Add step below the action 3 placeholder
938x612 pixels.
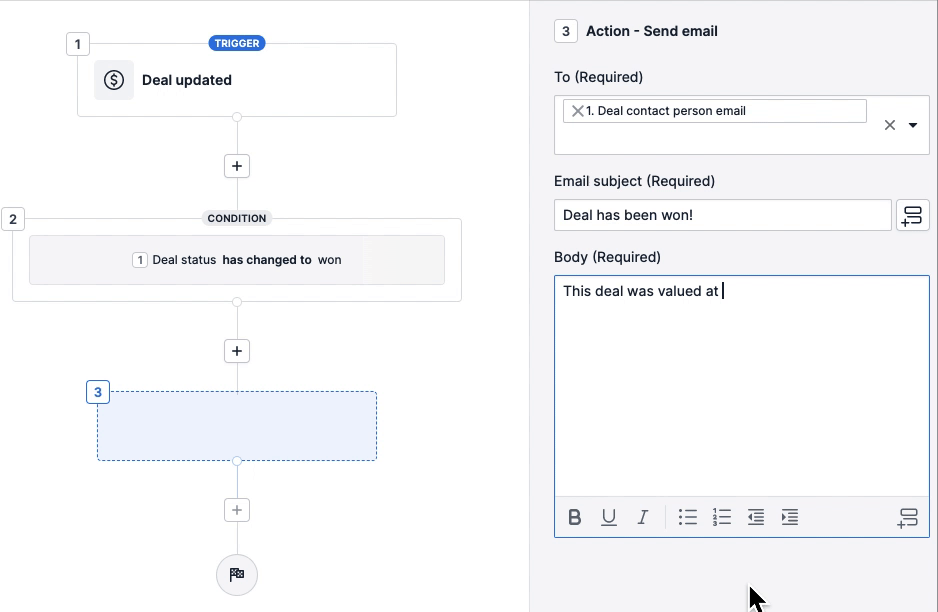(x=237, y=510)
